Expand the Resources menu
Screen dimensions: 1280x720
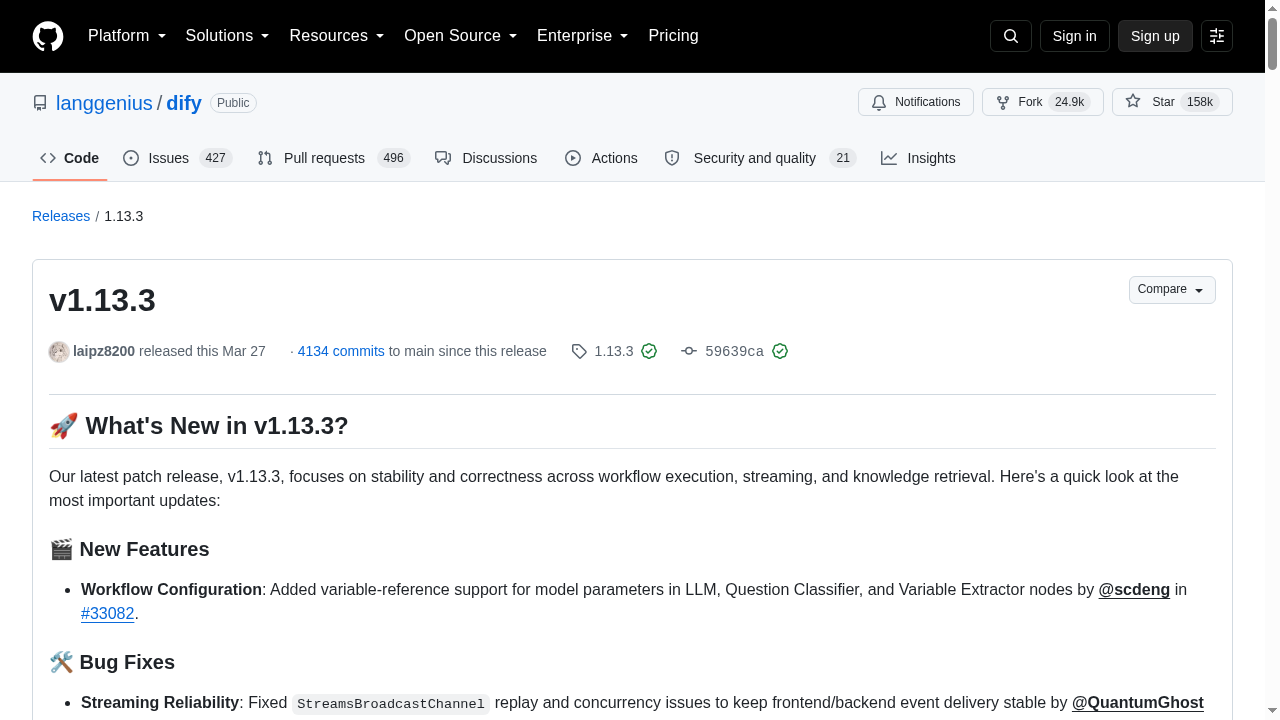click(337, 36)
